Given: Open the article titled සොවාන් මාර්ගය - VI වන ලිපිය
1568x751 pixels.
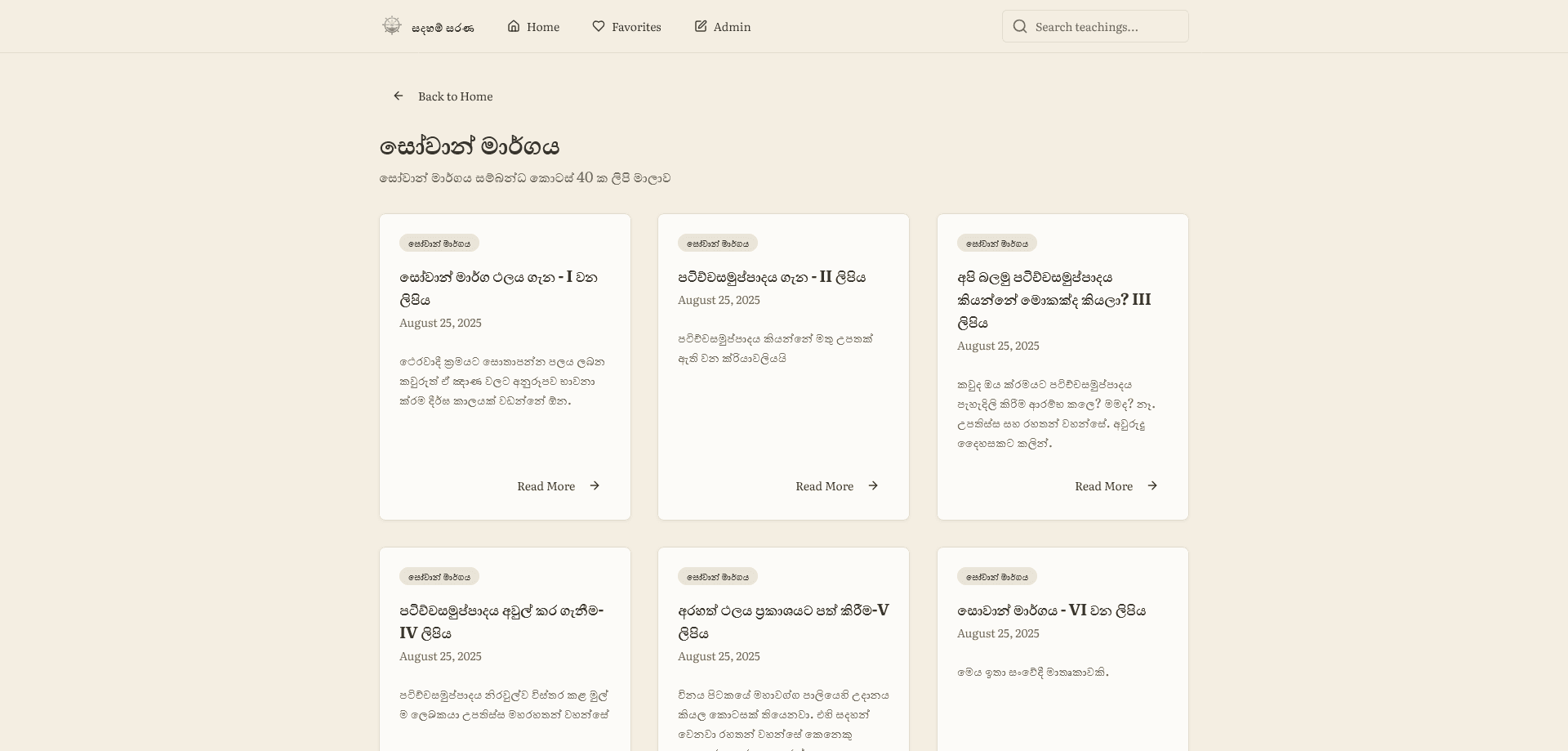Looking at the screenshot, I should coord(1052,610).
